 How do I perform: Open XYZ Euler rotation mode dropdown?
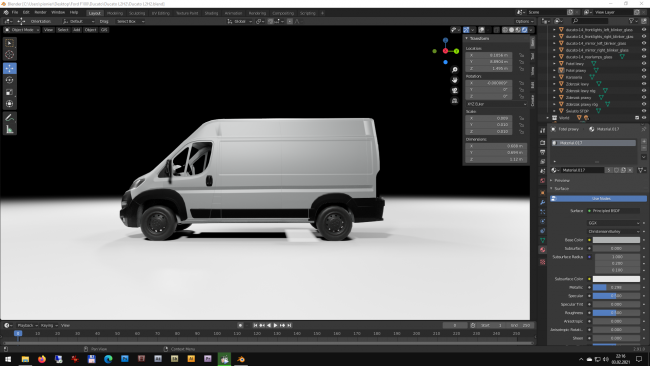pos(497,104)
